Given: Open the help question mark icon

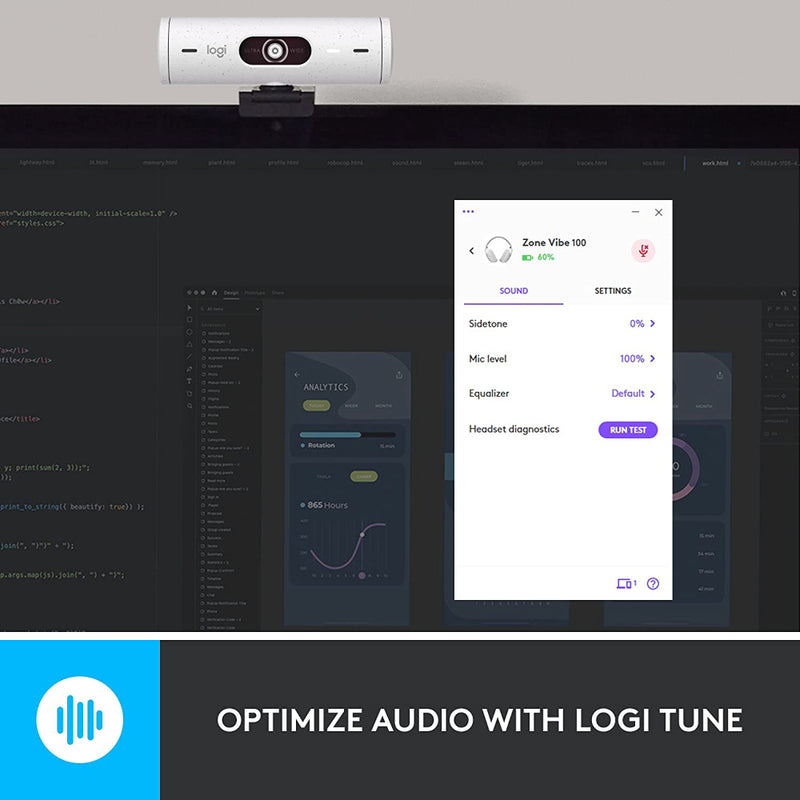Looking at the screenshot, I should tap(653, 583).
